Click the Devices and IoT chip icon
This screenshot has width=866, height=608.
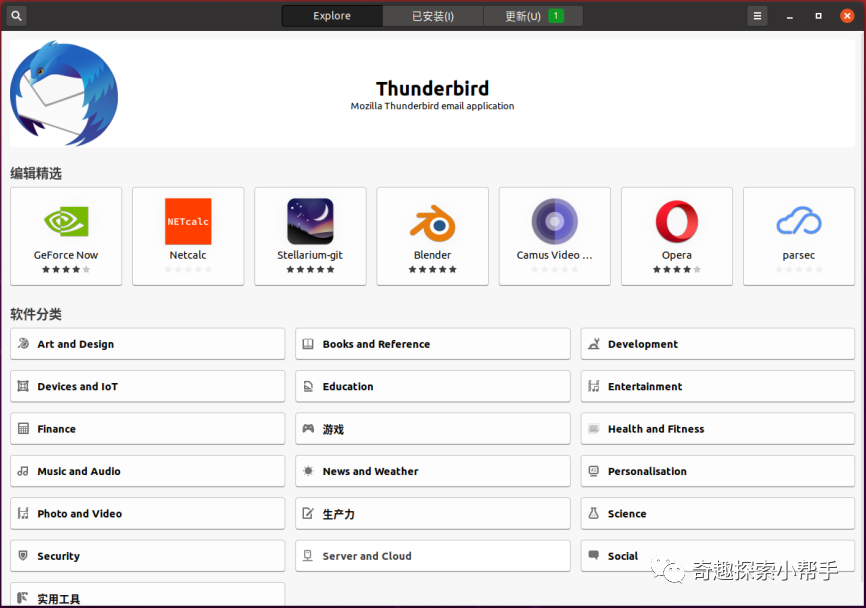23,386
